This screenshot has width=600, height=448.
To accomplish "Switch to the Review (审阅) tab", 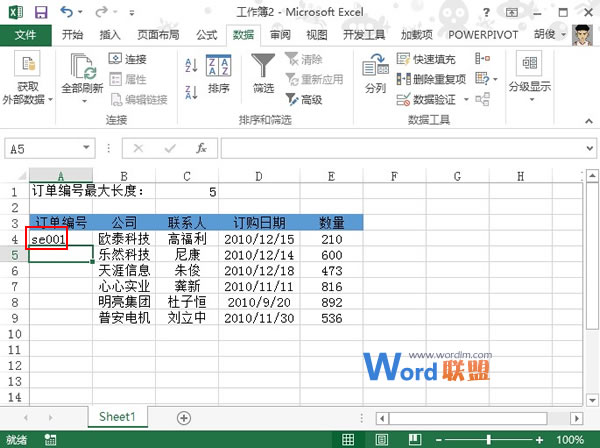I will 280,35.
